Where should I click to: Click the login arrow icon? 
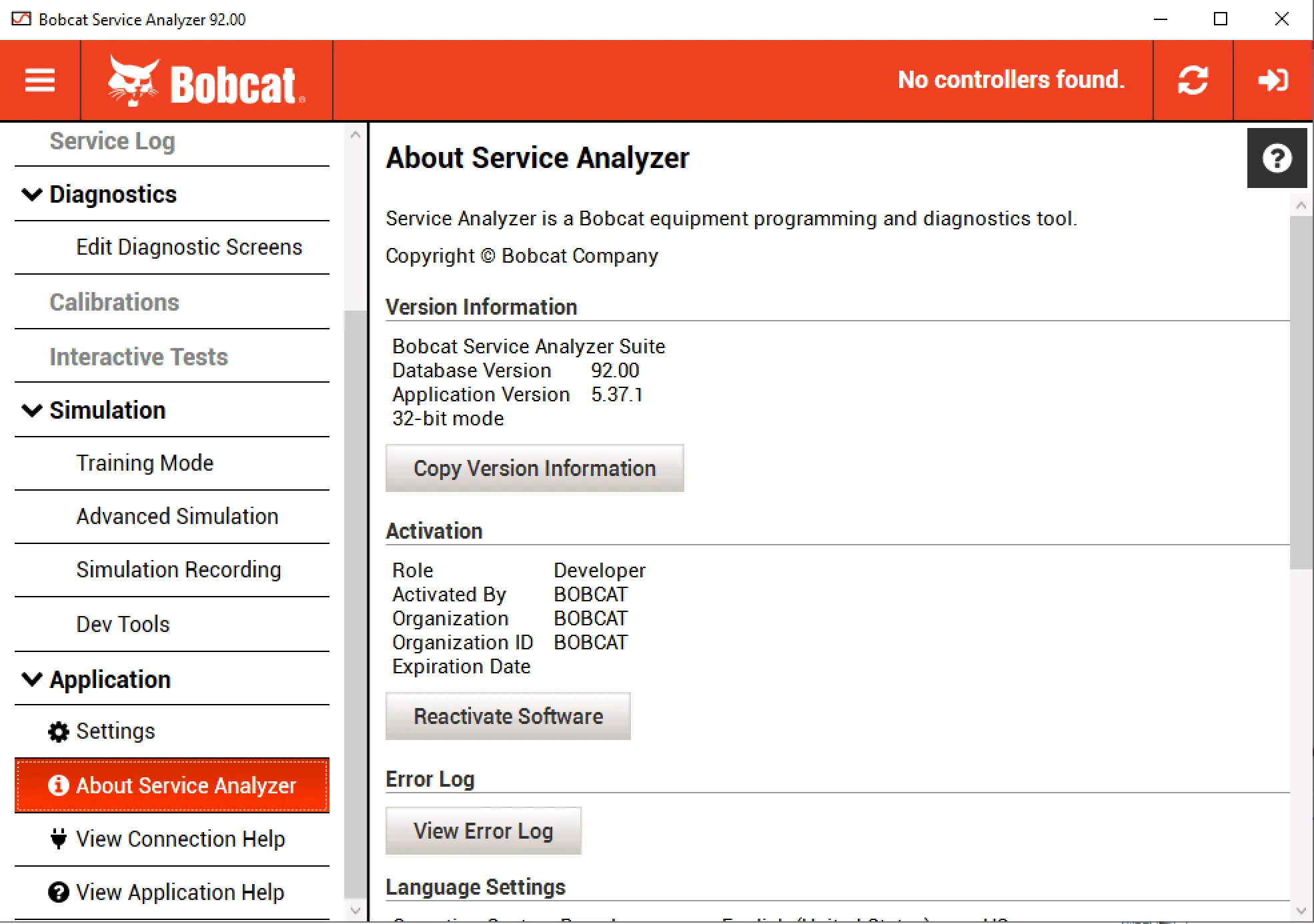pyautogui.click(x=1273, y=81)
